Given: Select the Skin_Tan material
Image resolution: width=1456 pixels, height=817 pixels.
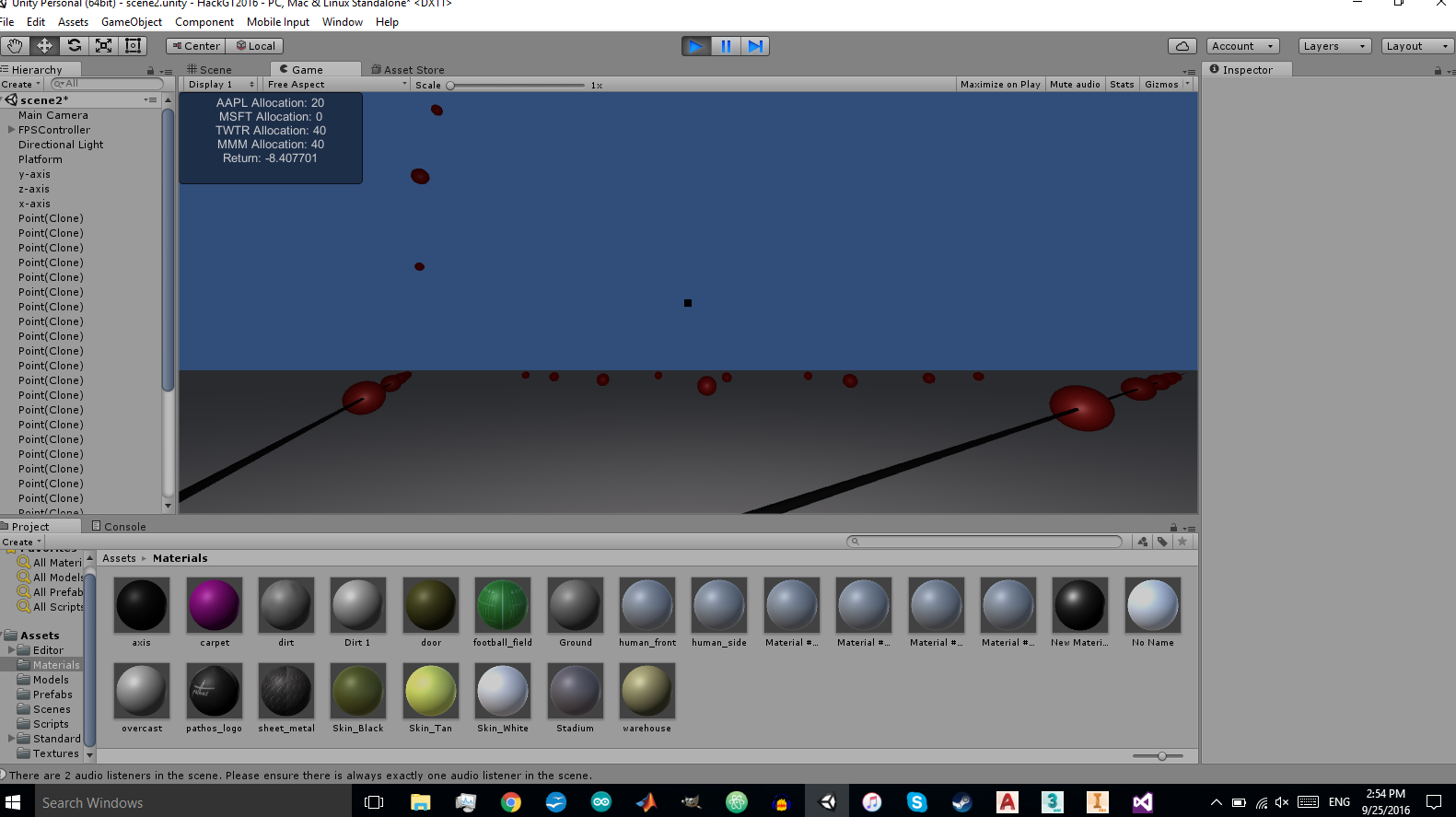Looking at the screenshot, I should [x=430, y=698].
